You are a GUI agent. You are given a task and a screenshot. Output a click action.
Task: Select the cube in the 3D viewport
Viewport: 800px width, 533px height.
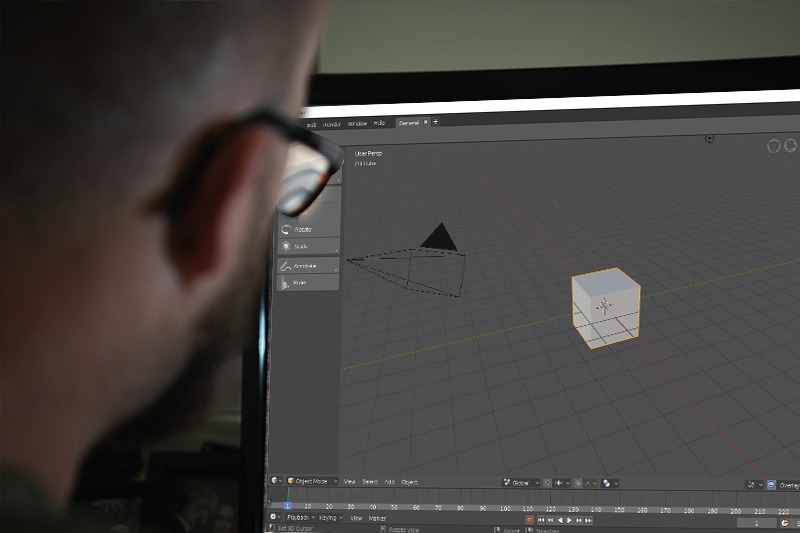click(604, 307)
